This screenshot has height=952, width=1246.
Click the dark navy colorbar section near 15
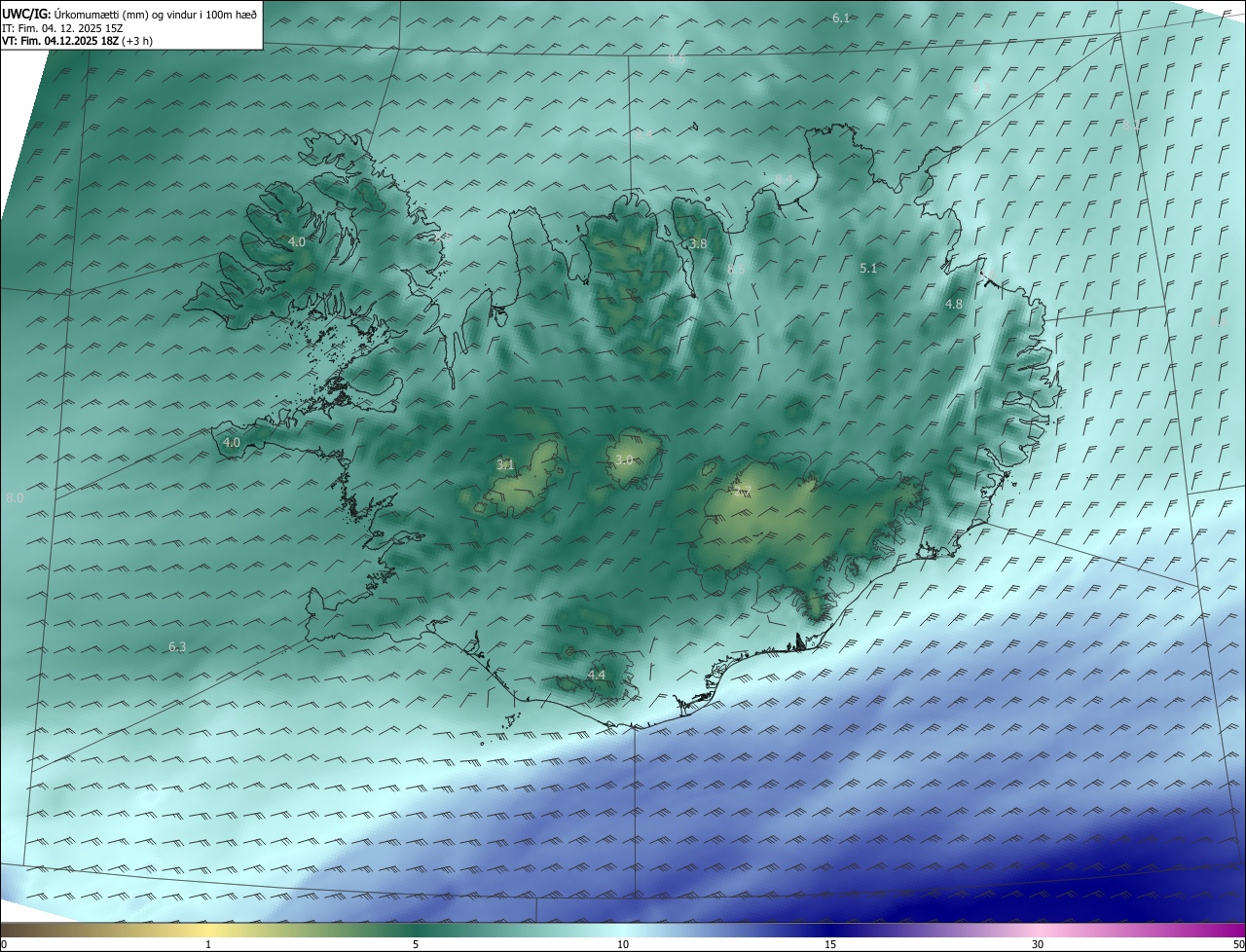[x=830, y=930]
